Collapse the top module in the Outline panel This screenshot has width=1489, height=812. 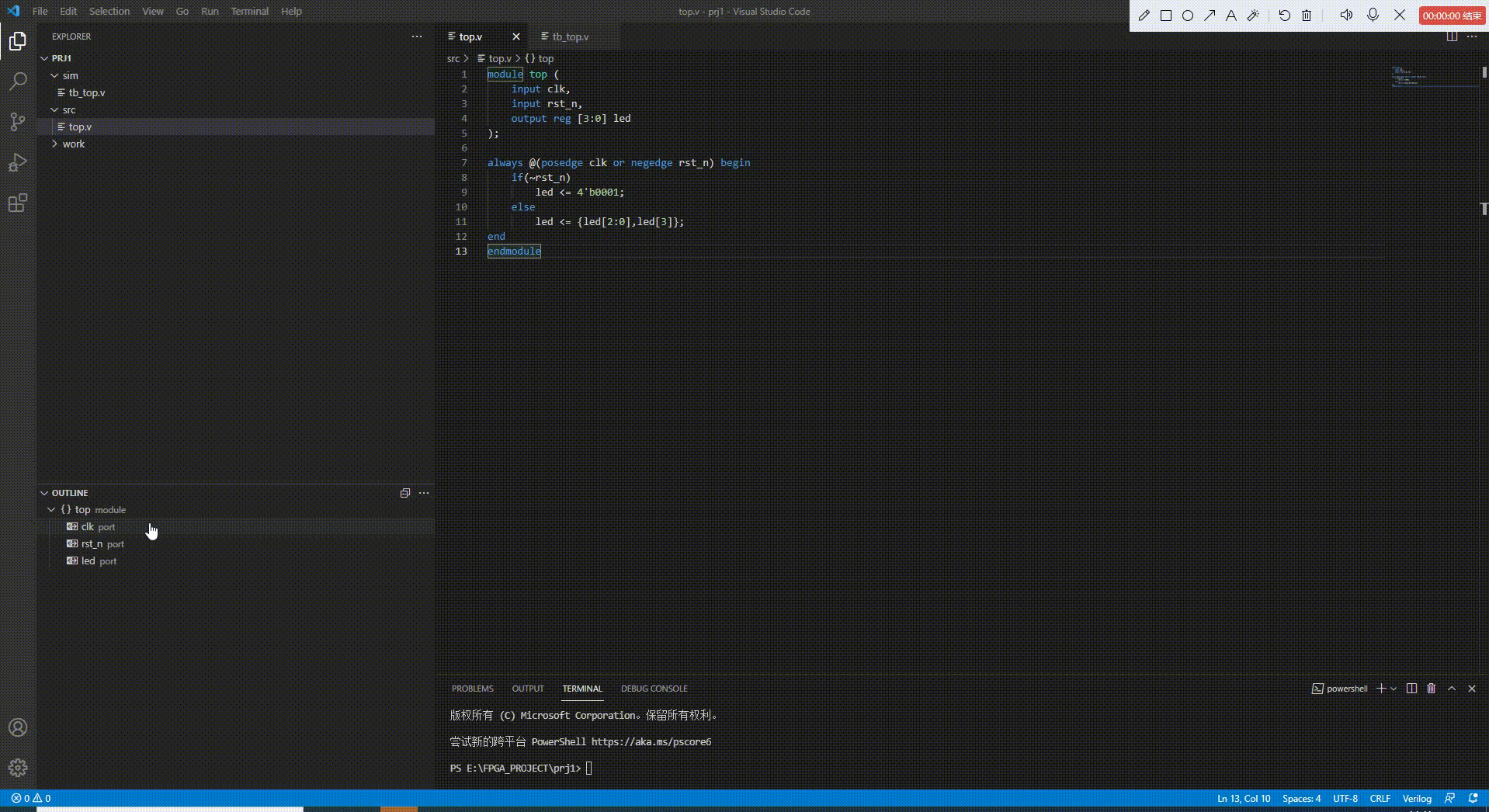pos(53,510)
